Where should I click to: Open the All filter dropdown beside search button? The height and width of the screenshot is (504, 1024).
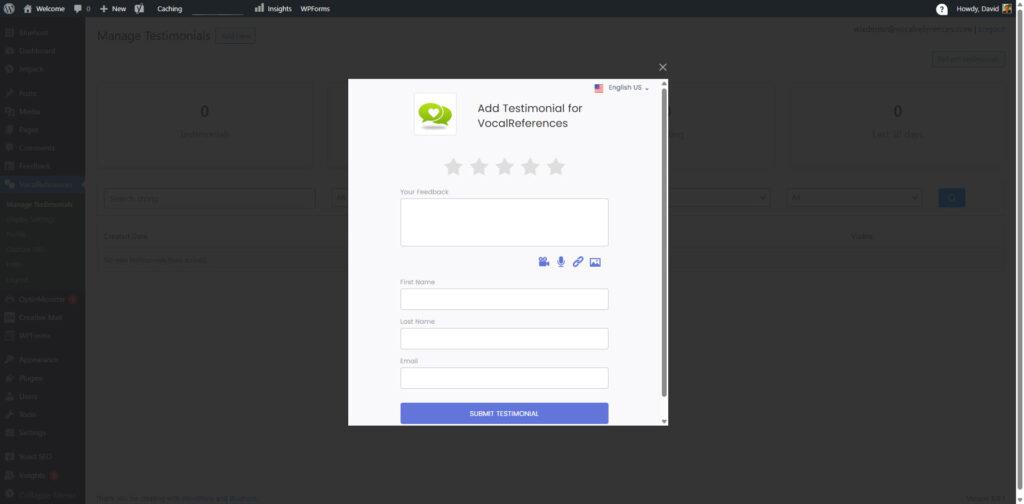pos(854,198)
